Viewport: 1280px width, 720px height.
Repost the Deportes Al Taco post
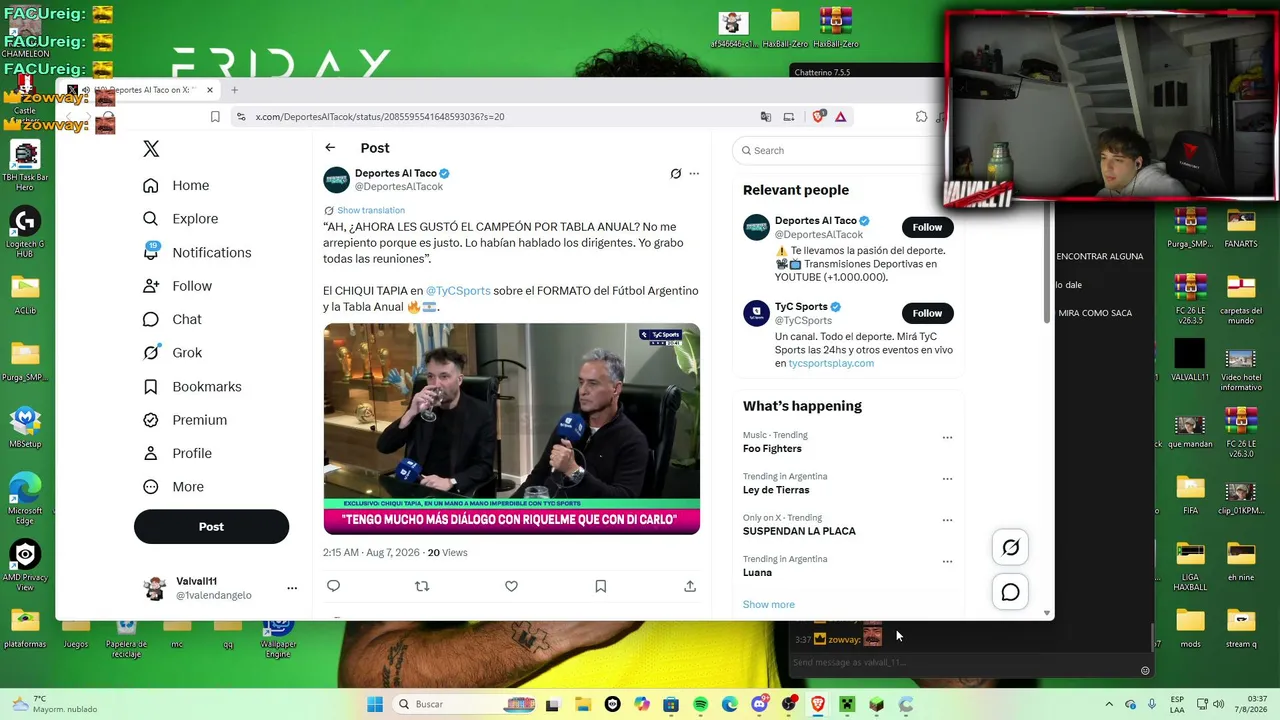[x=422, y=586]
